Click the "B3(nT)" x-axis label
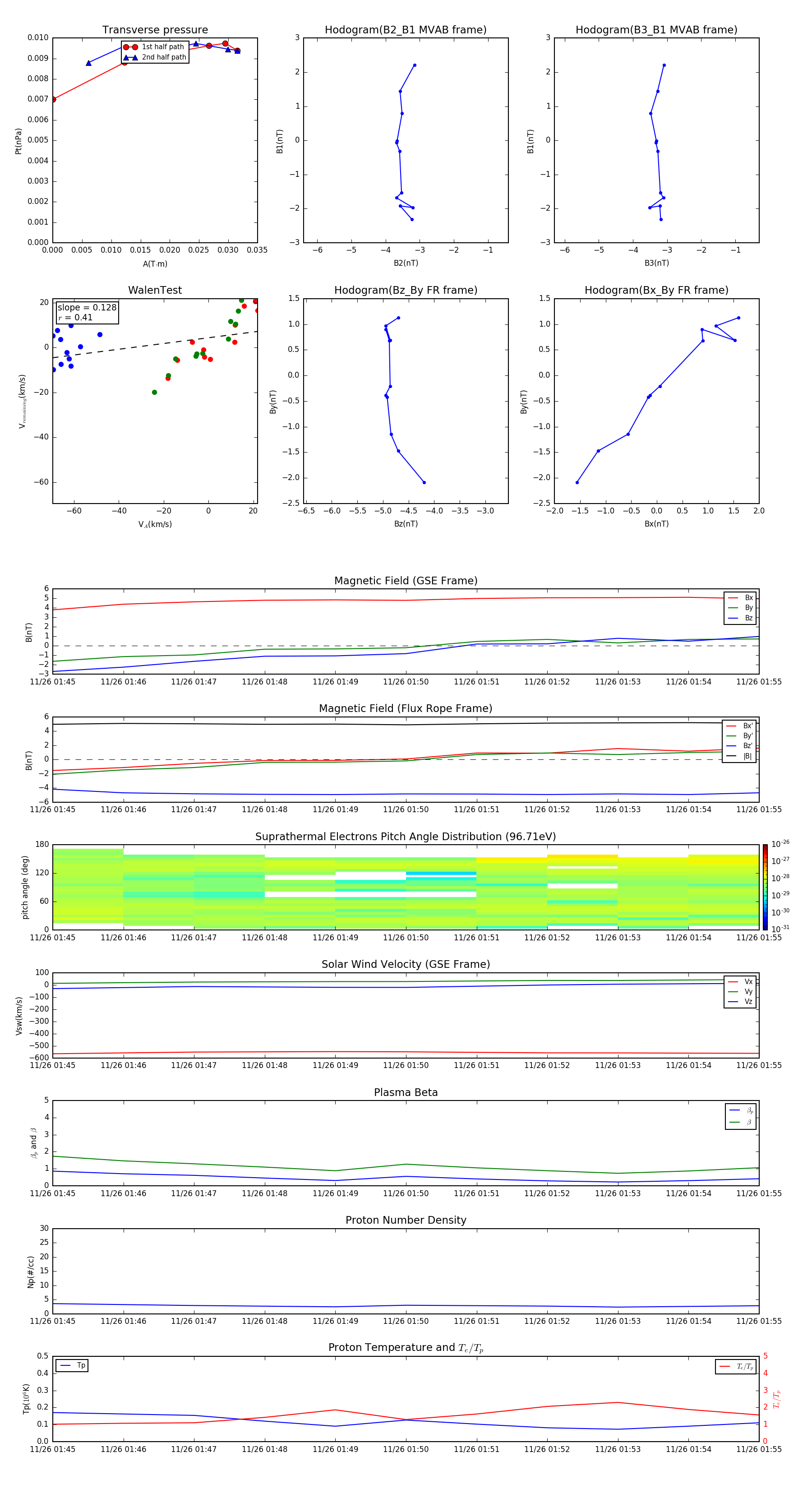 [656, 264]
